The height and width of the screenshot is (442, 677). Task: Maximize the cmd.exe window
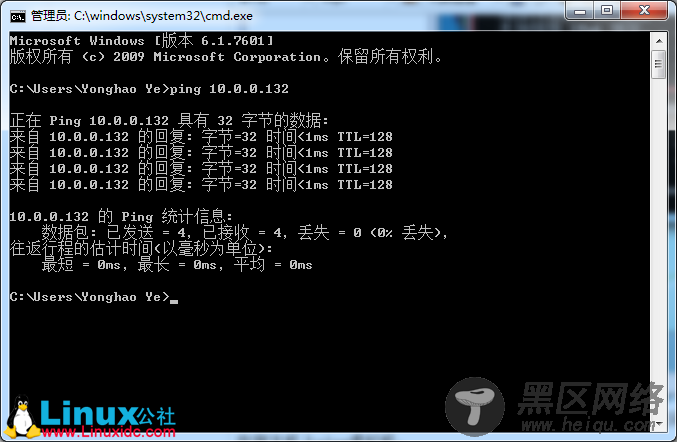(607, 10)
